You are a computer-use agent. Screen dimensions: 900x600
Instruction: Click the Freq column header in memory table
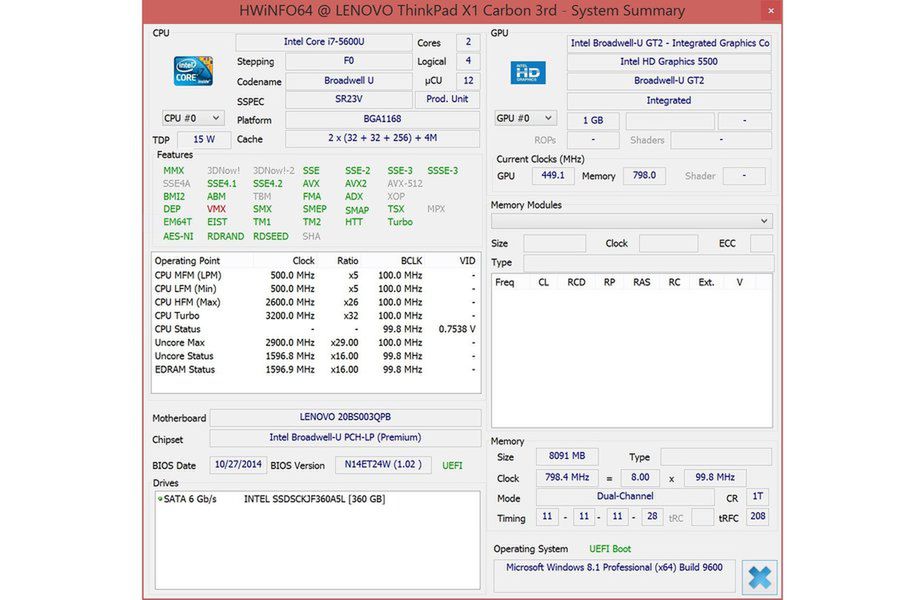pos(505,282)
